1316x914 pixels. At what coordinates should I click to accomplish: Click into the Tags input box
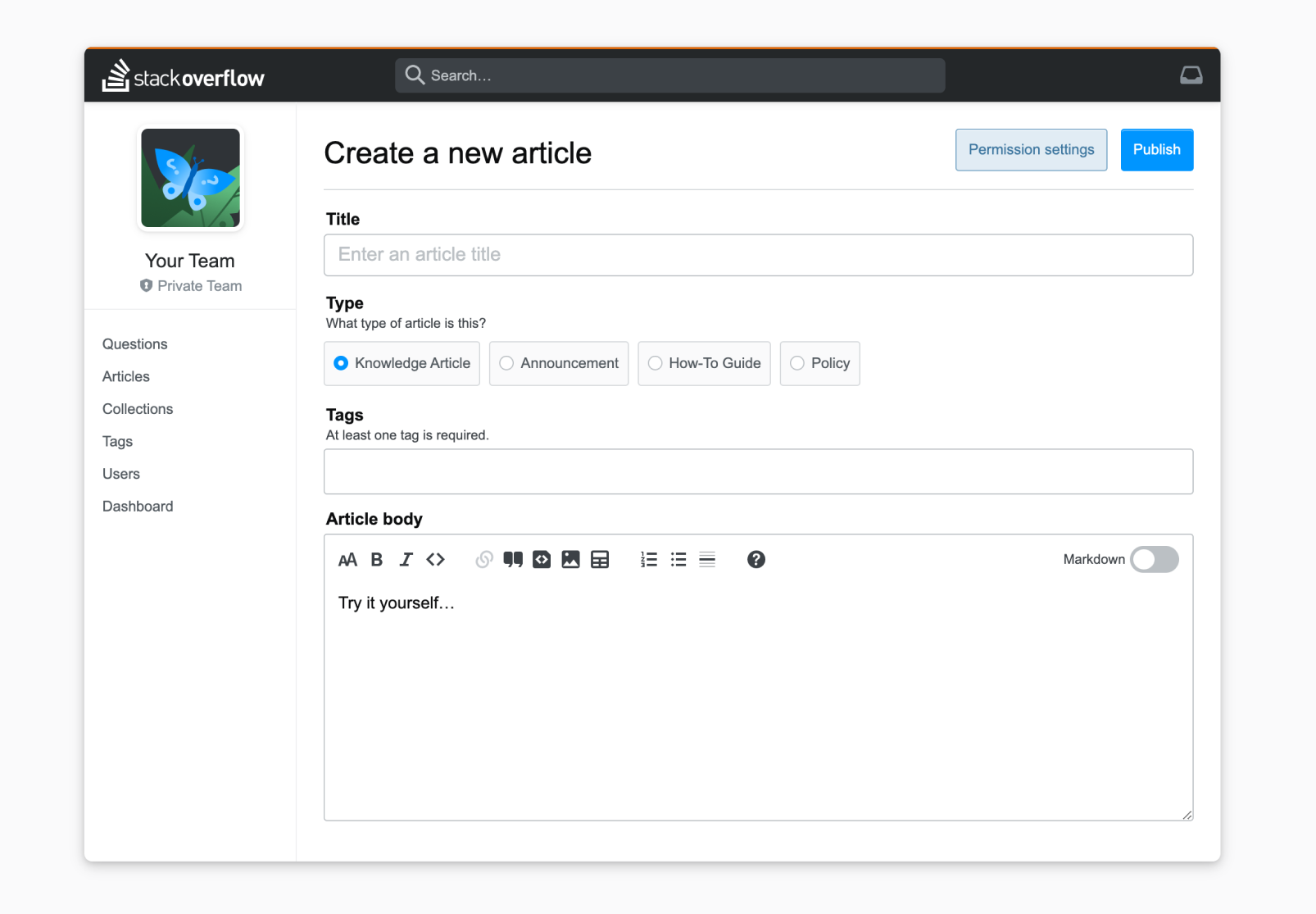point(759,471)
